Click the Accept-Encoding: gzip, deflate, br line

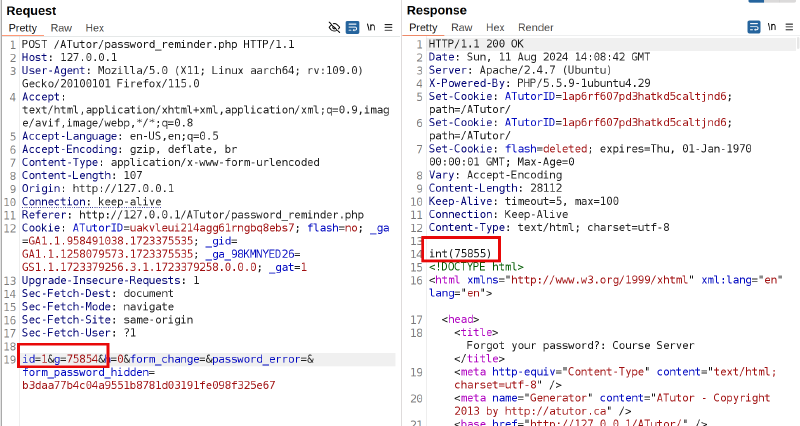click(x=130, y=149)
